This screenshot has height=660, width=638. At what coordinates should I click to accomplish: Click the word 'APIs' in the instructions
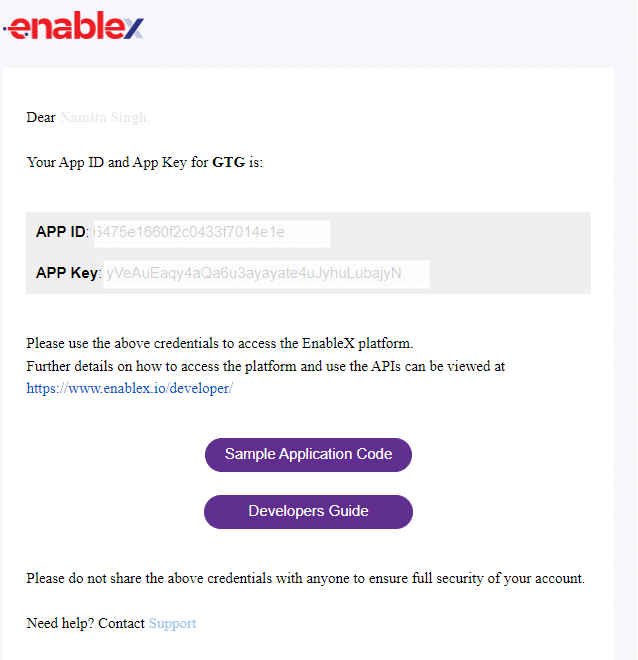point(385,366)
